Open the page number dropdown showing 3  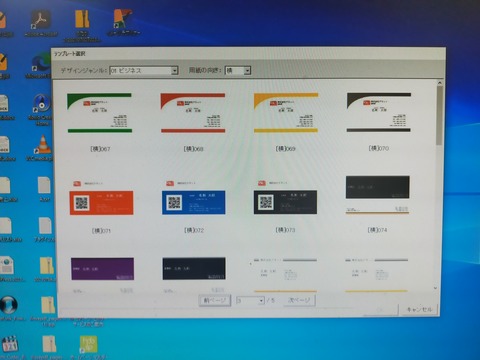coord(250,300)
